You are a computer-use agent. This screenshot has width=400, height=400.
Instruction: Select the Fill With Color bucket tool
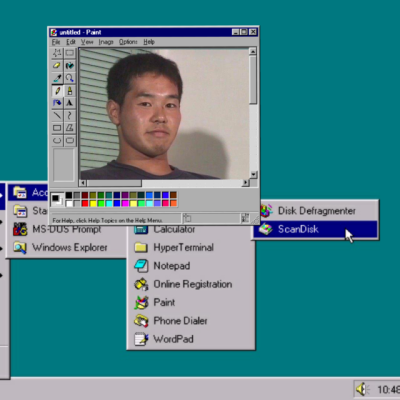pos(70,65)
